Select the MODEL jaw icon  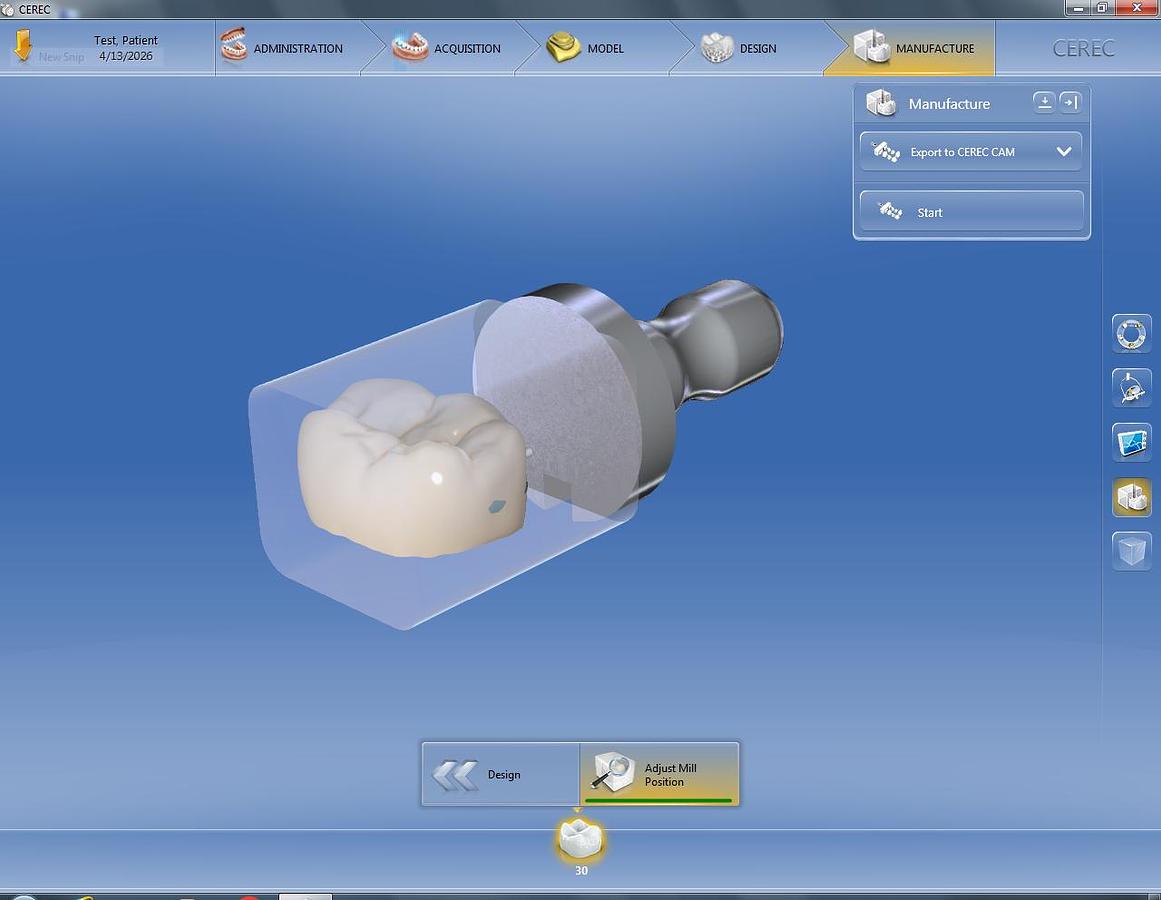(x=562, y=47)
